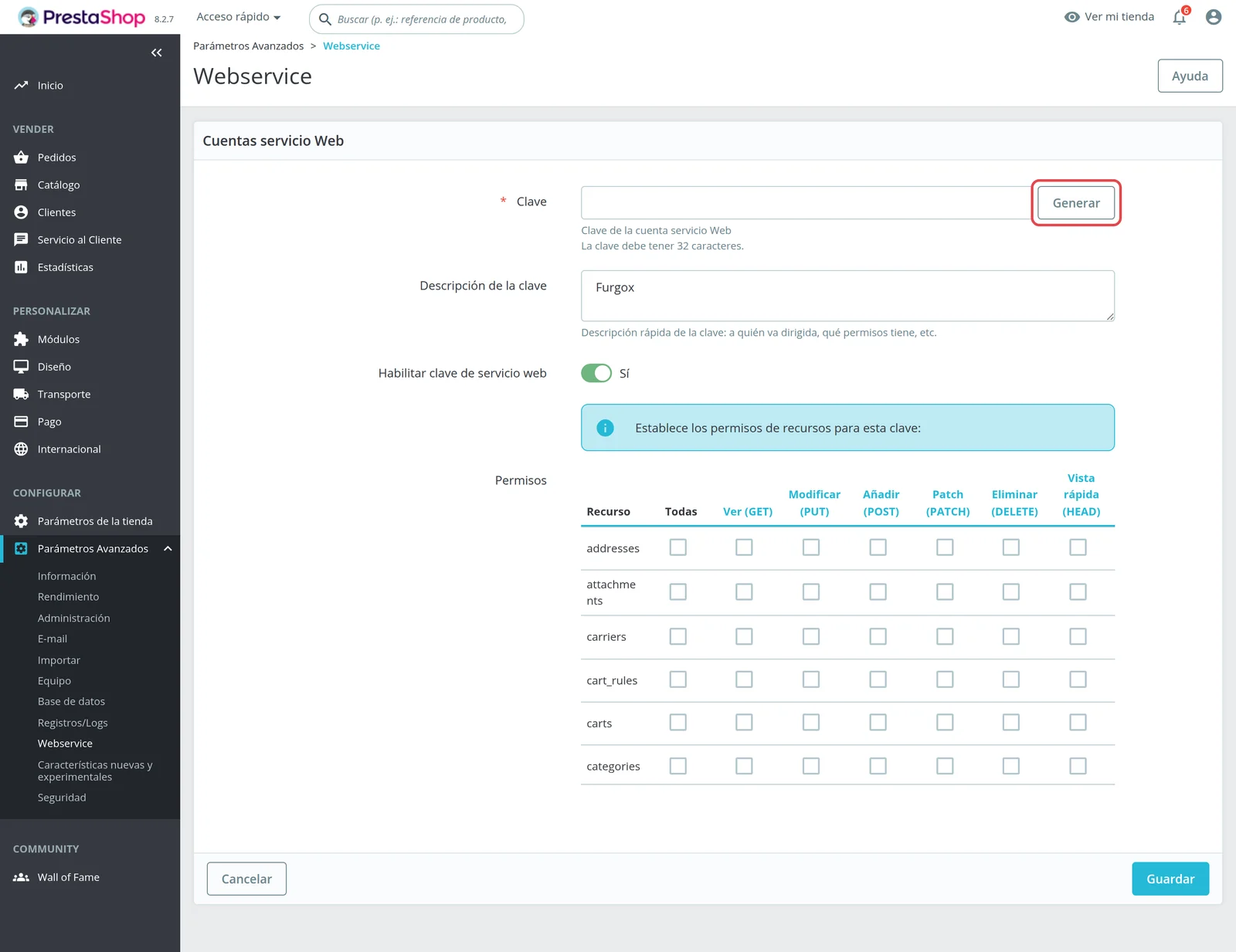Screen dimensions: 1236x952
Task: Click Ver mi tienda link
Action: (1119, 17)
